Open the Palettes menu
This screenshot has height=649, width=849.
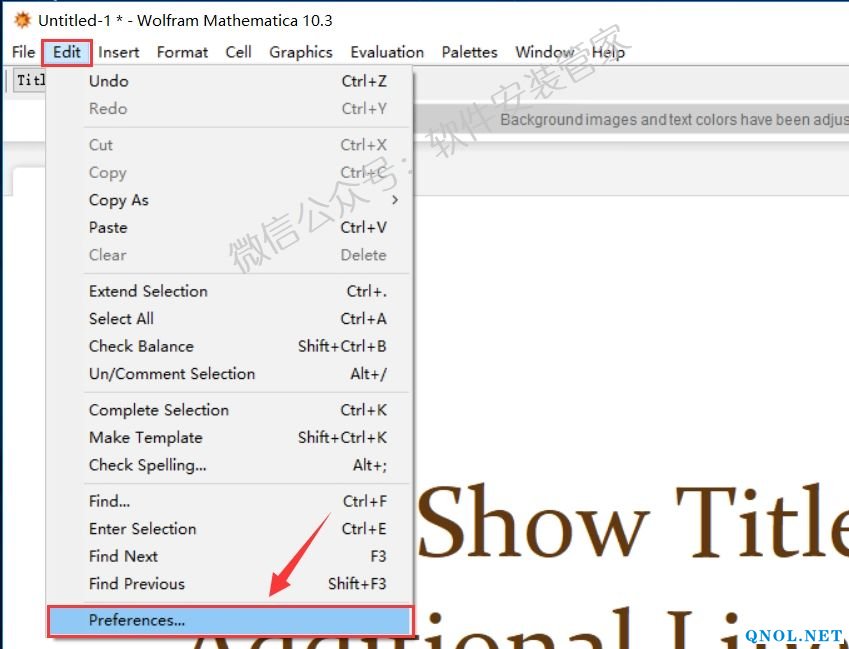pyautogui.click(x=469, y=52)
